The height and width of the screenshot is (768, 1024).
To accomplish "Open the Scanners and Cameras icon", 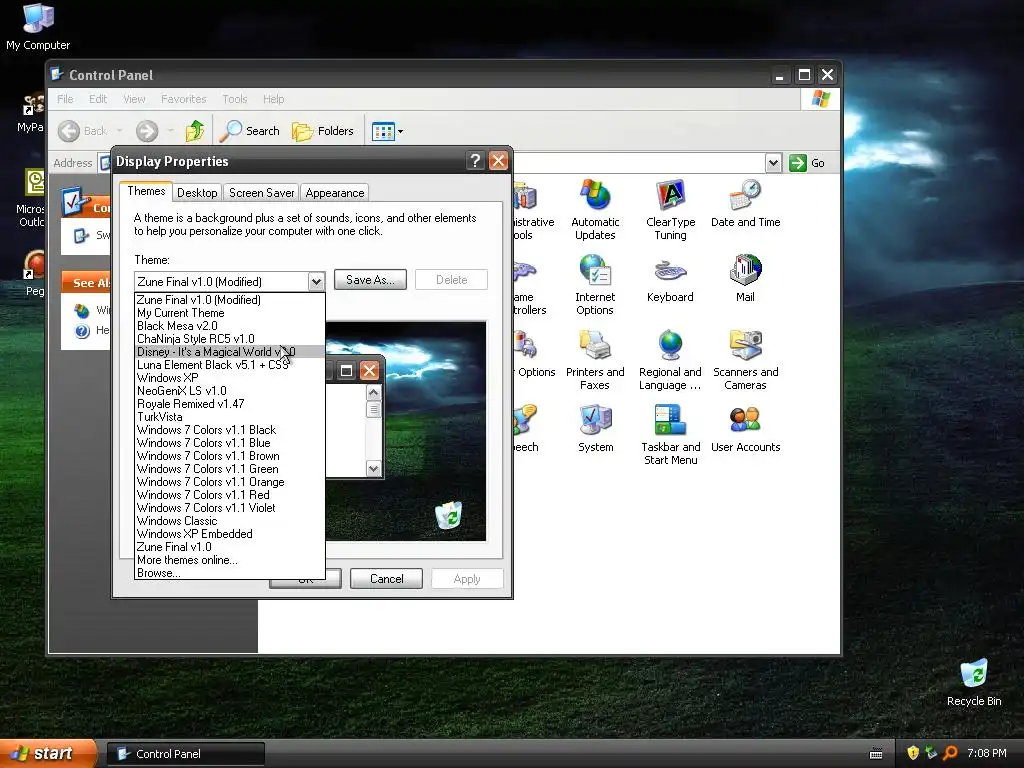I will coord(745,360).
